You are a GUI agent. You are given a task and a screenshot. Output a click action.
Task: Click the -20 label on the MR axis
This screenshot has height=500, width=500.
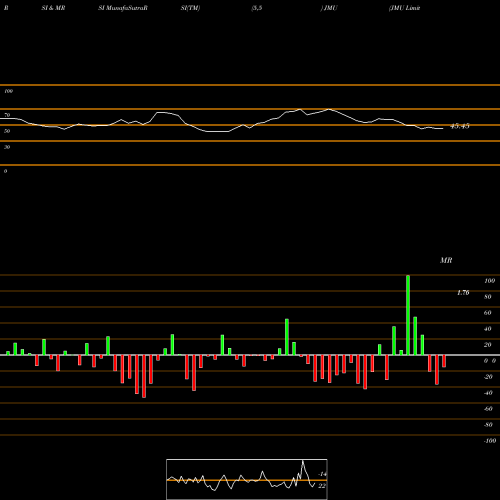(x=488, y=377)
